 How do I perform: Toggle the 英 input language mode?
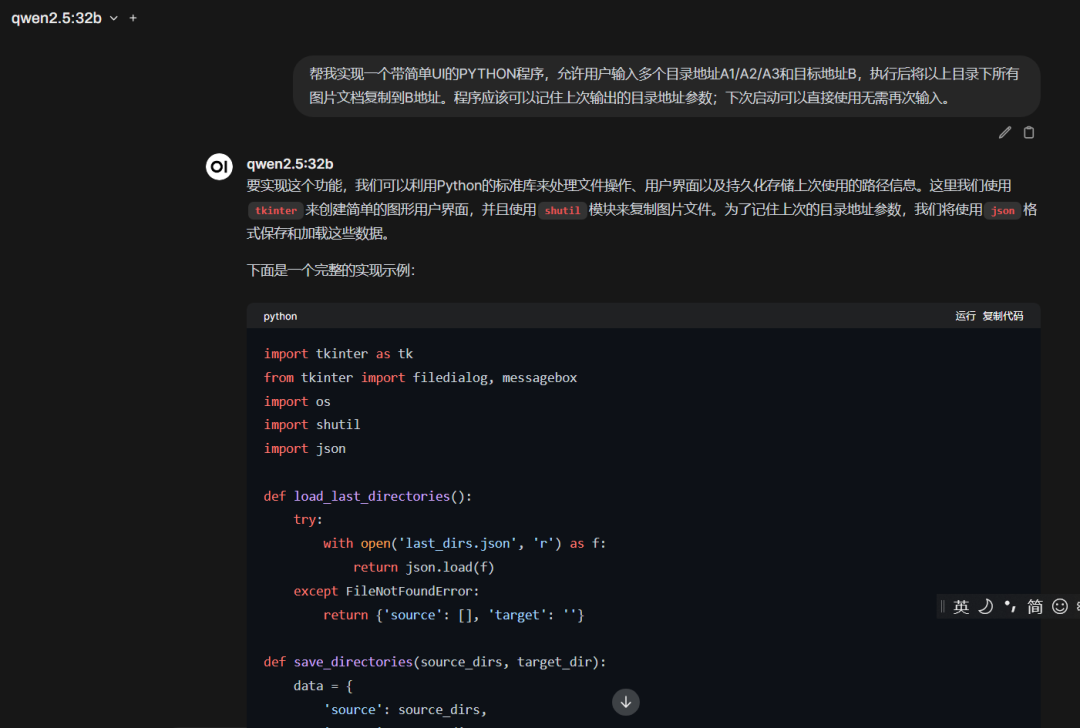pyautogui.click(x=961, y=606)
